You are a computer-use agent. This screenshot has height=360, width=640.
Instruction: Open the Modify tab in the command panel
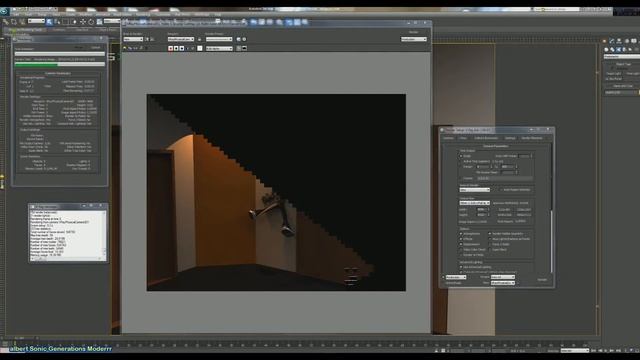[611, 41]
